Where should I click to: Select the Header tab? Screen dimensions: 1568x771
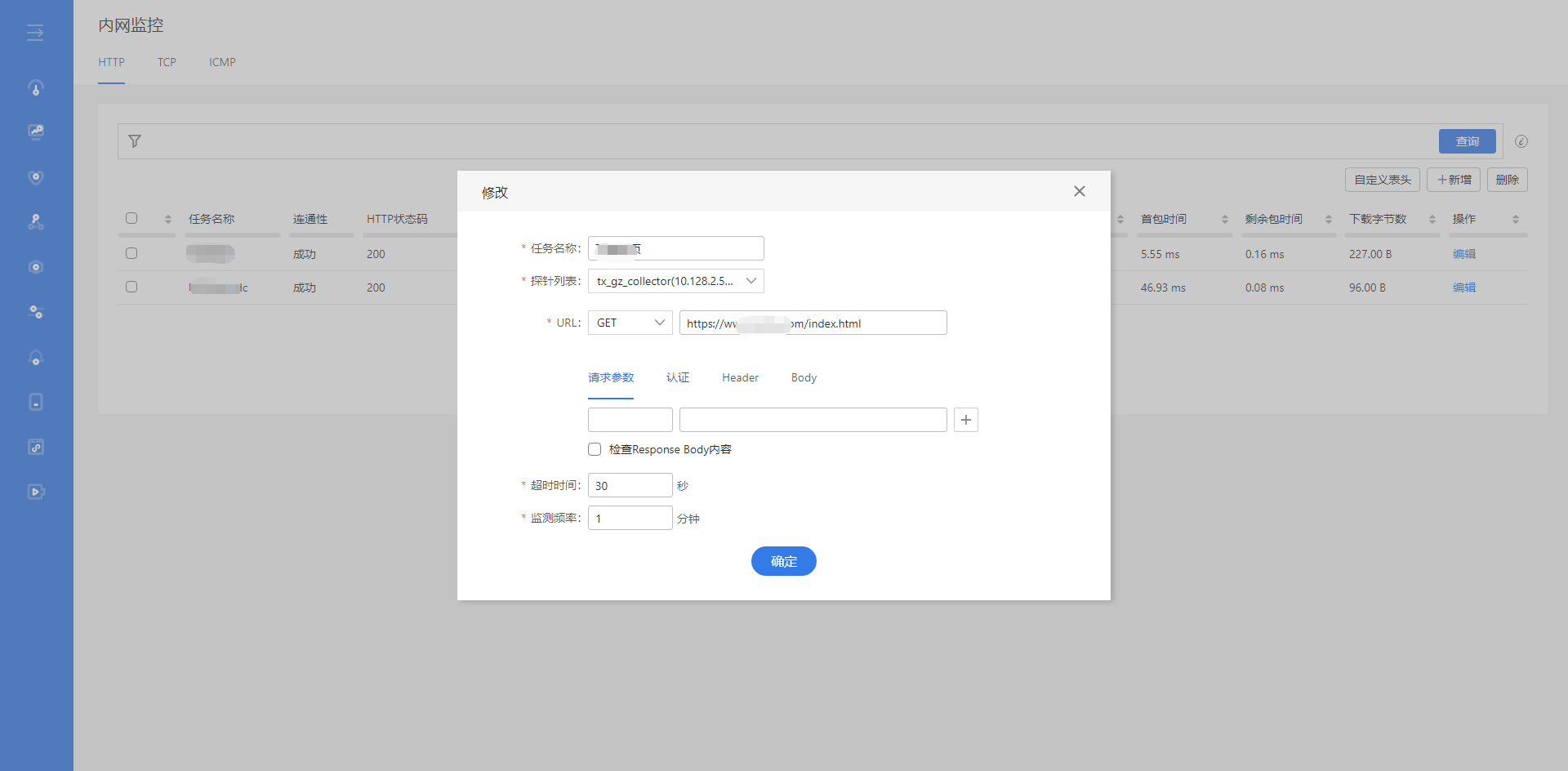[740, 377]
